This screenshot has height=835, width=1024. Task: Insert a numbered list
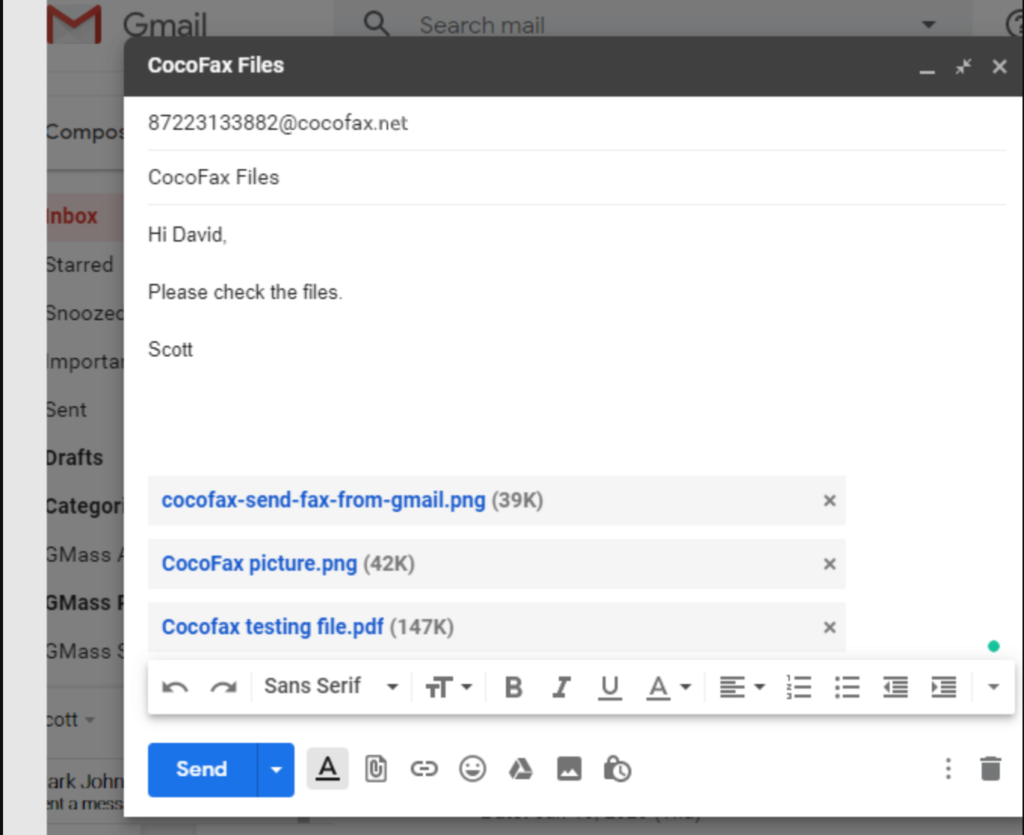(x=799, y=687)
